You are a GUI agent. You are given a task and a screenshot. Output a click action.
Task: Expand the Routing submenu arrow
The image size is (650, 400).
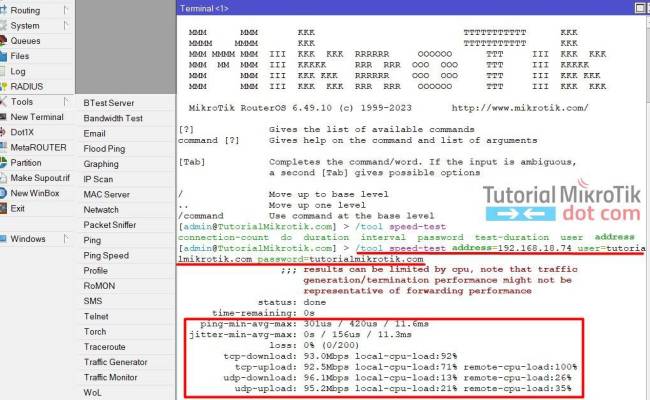65,10
